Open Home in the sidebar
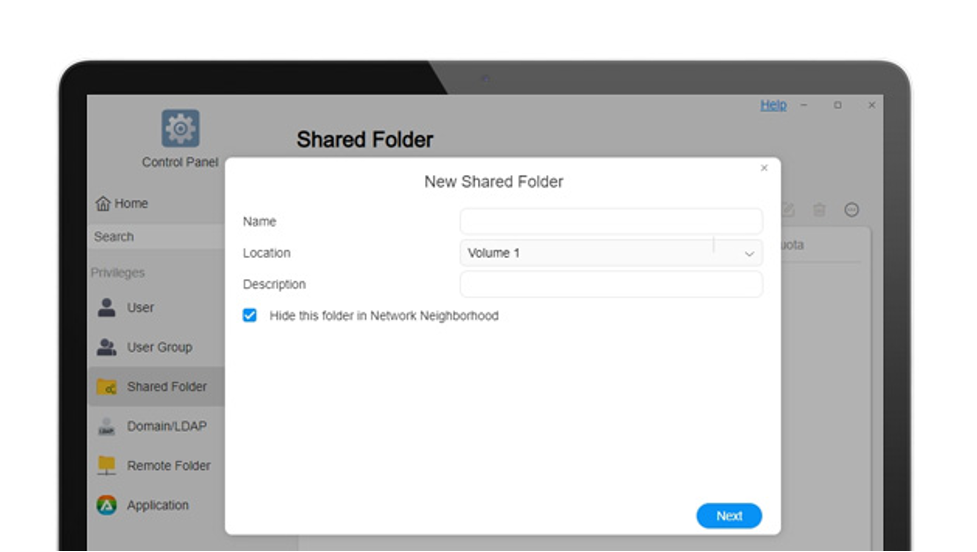Screen dimensions: 977x552 [x=122, y=203]
